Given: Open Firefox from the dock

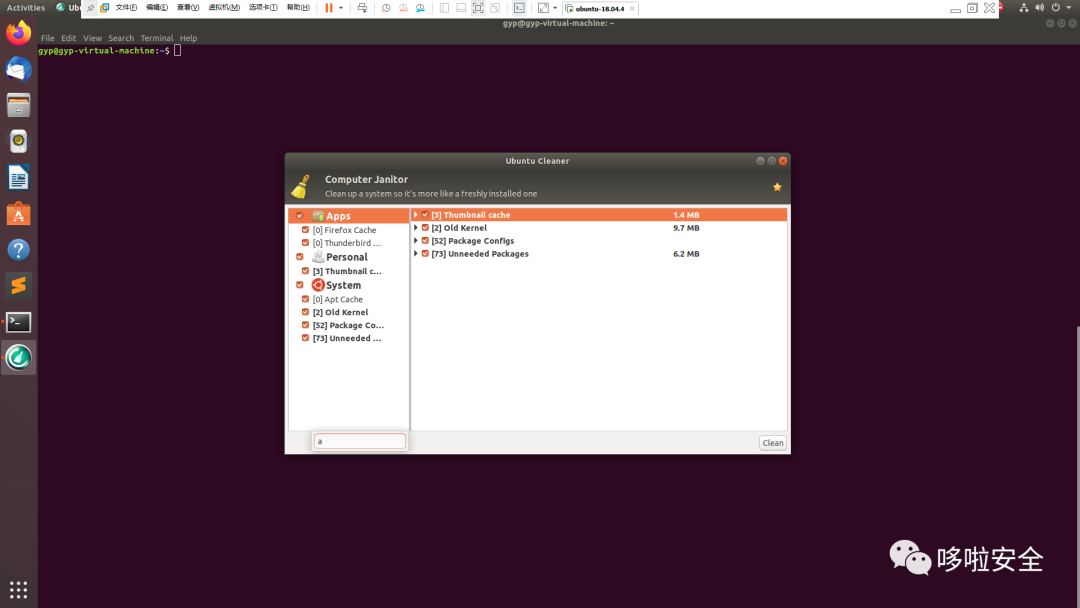Looking at the screenshot, I should tap(19, 33).
